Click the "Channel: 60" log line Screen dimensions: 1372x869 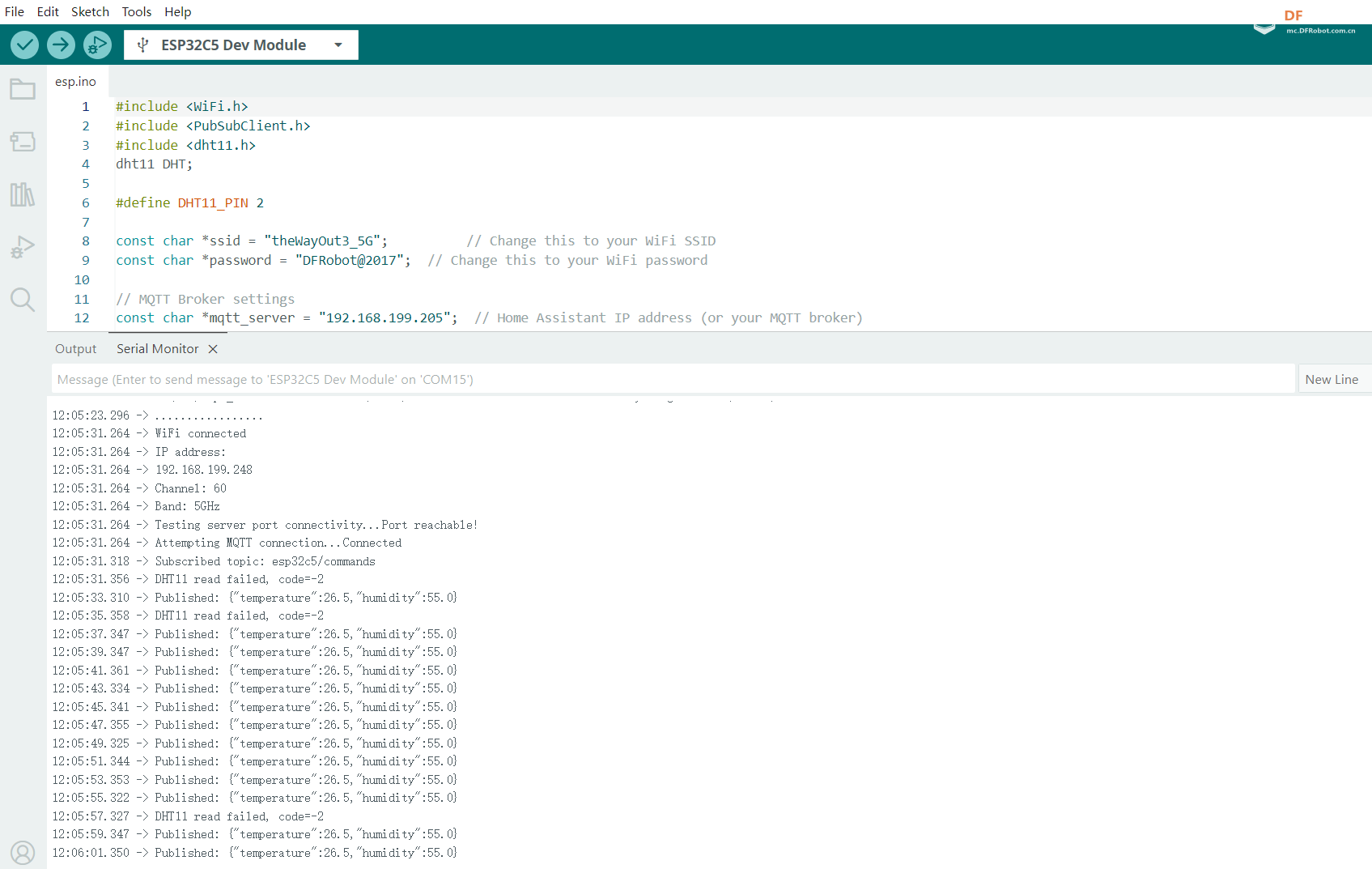tap(140, 489)
